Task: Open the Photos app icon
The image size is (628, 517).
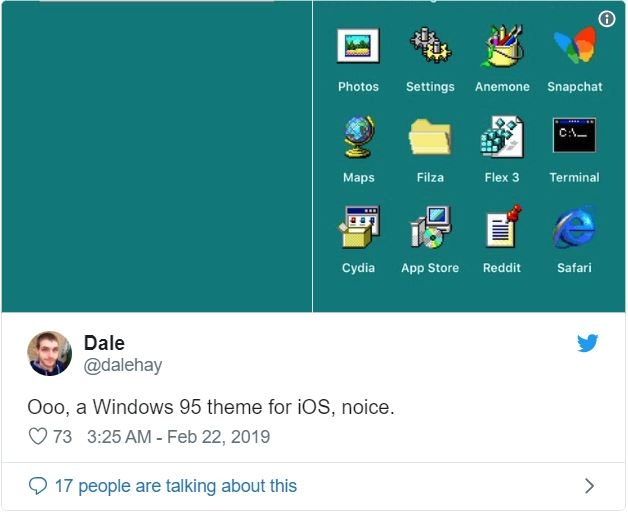Action: click(x=358, y=46)
